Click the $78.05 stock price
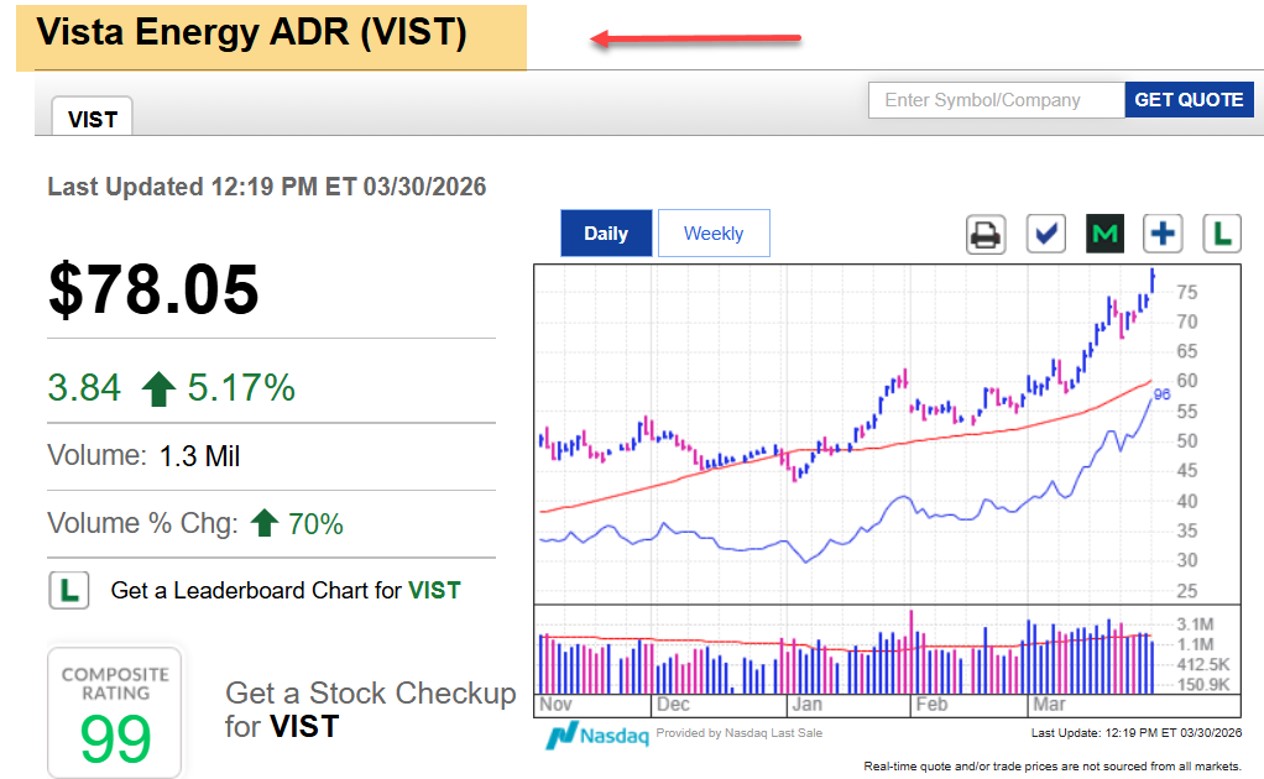Viewport: 1264px width, 779px height. point(154,290)
